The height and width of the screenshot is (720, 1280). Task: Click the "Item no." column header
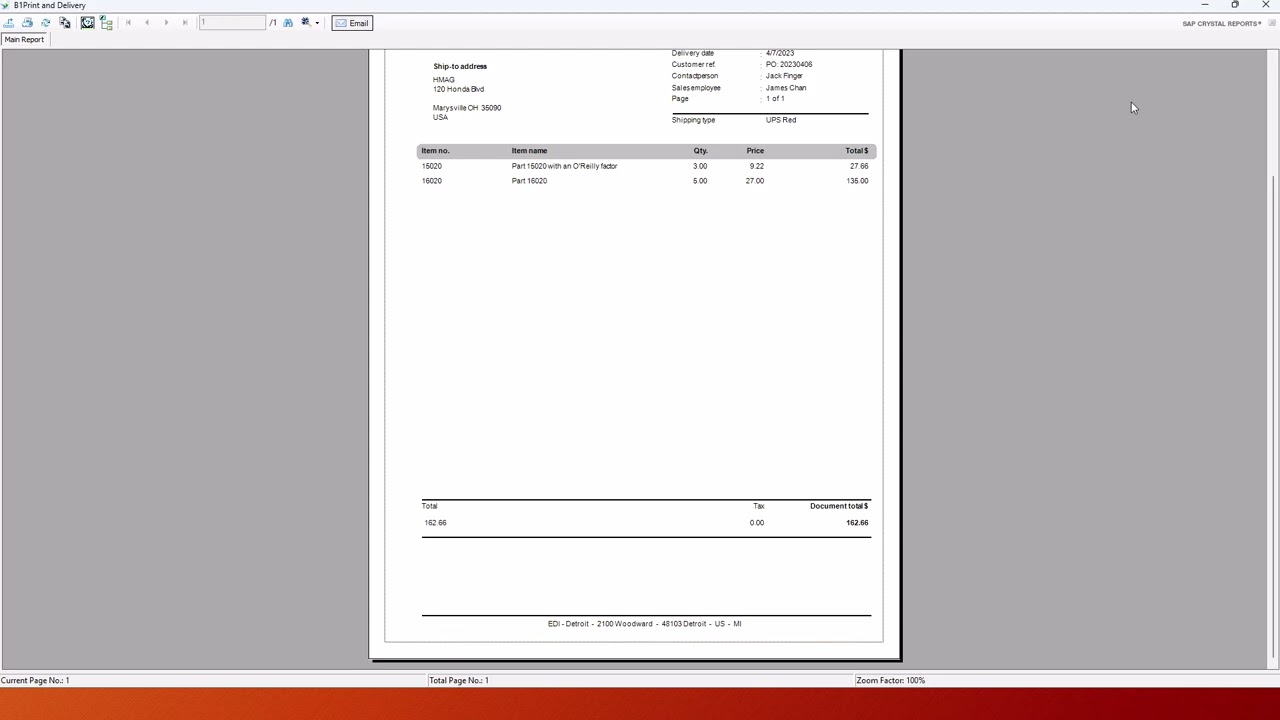tap(435, 151)
